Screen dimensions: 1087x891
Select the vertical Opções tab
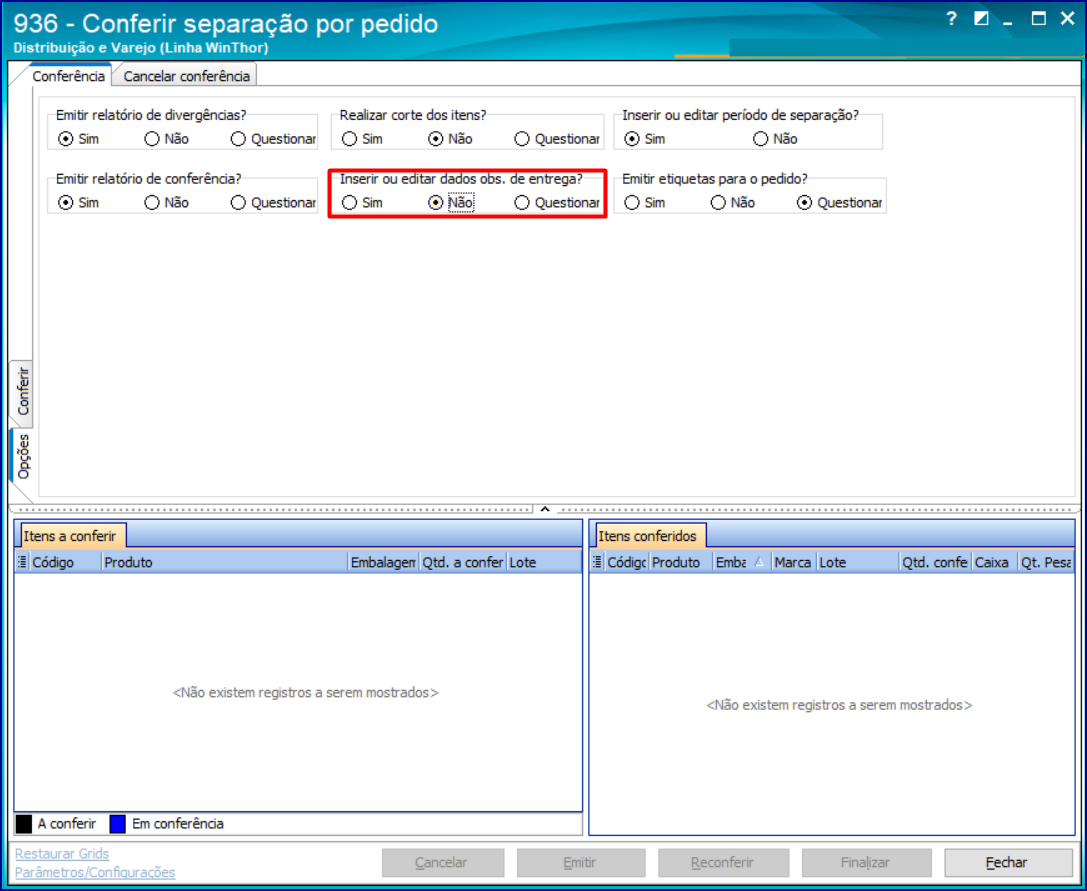click(x=23, y=457)
